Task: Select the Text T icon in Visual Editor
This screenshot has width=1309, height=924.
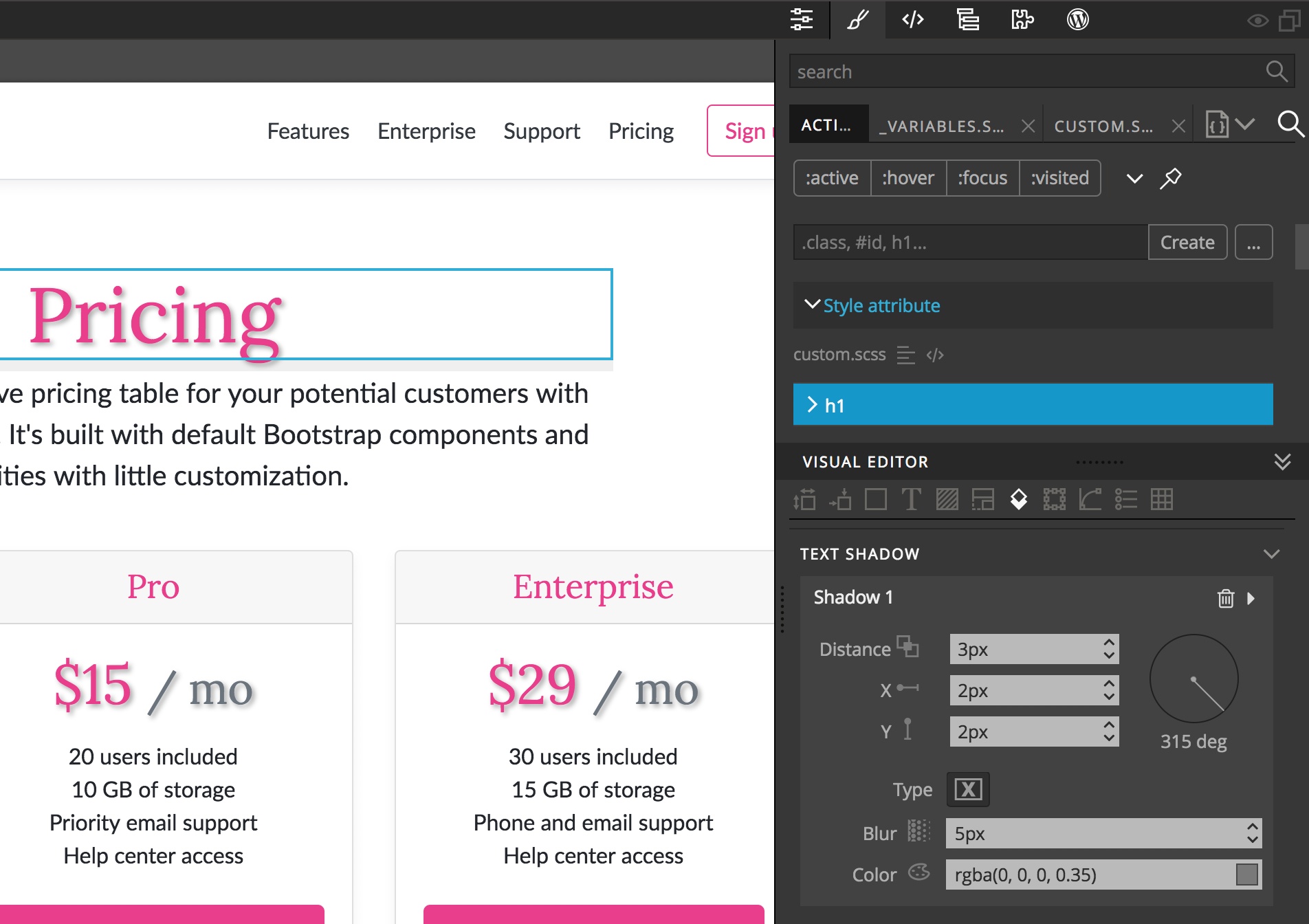Action: click(911, 499)
